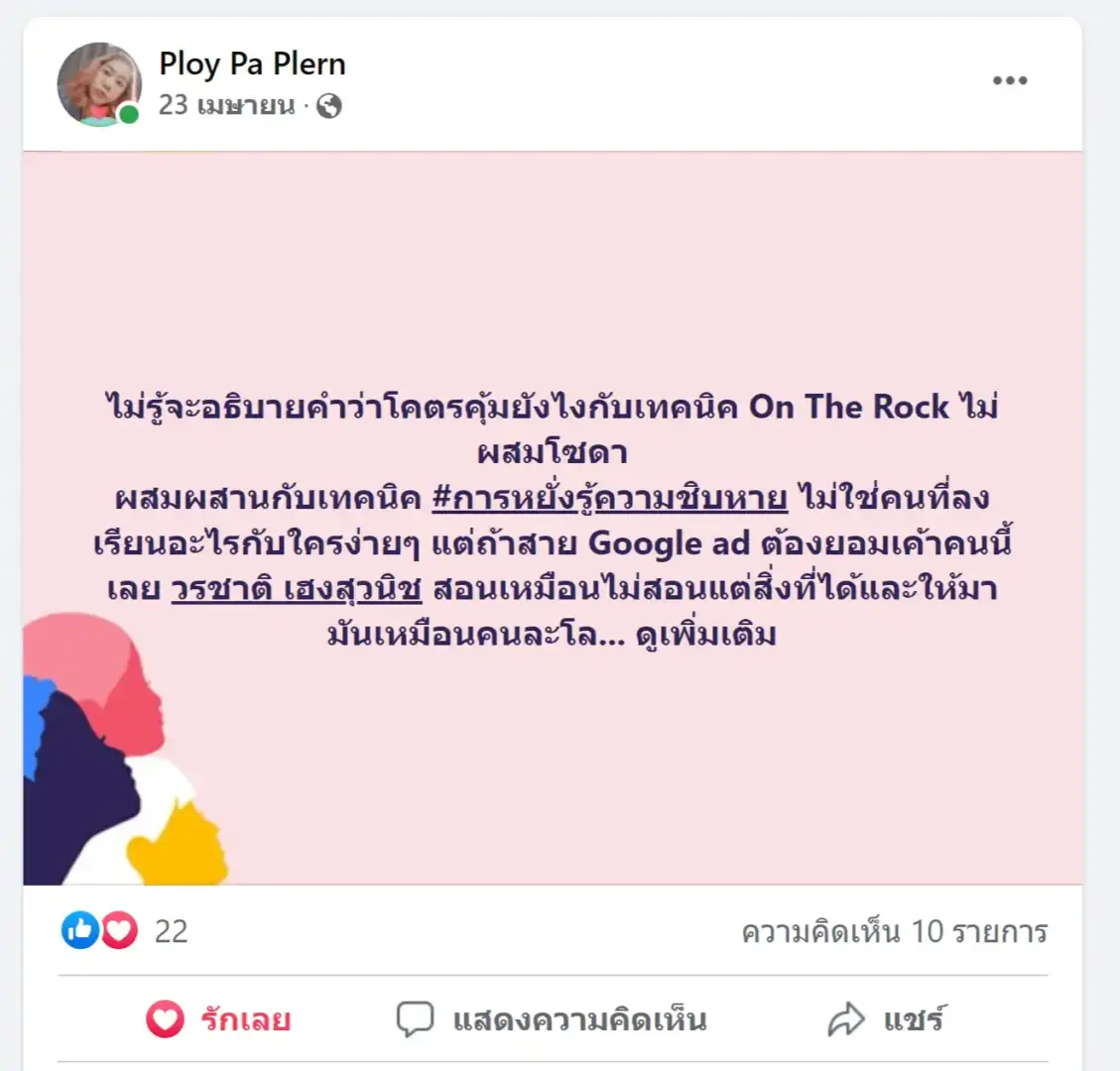Screen dimensions: 1120x1071
Task: Open the 23 เมษายน post date link
Action: click(226, 106)
